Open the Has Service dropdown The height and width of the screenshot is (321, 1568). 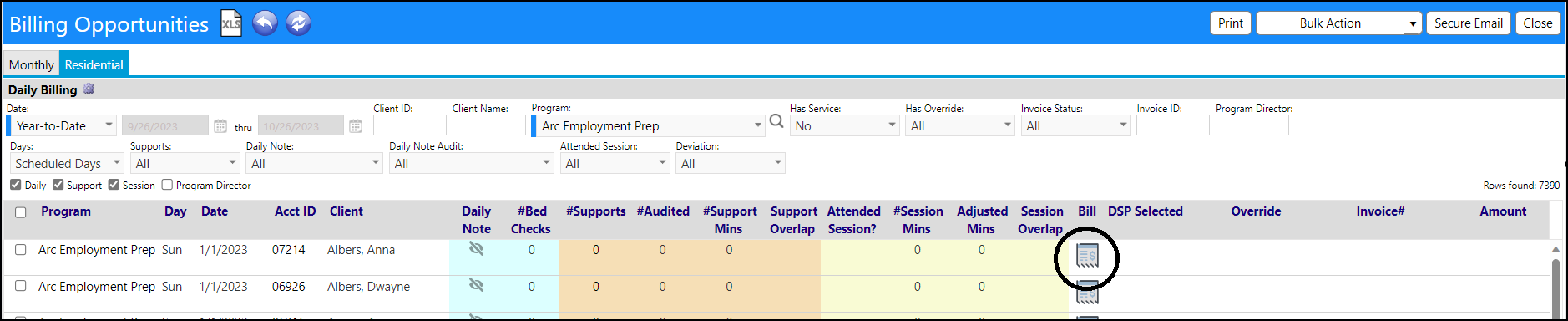845,125
